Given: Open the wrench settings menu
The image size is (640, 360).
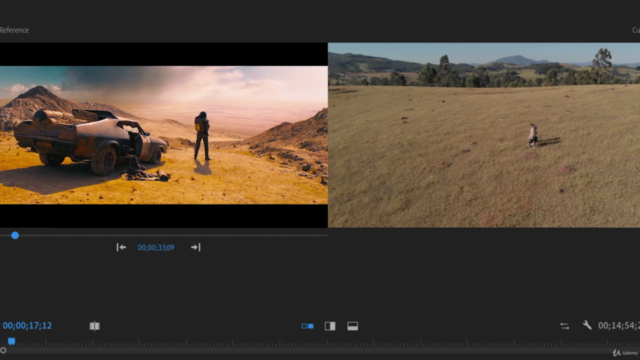Looking at the screenshot, I should pos(587,325).
